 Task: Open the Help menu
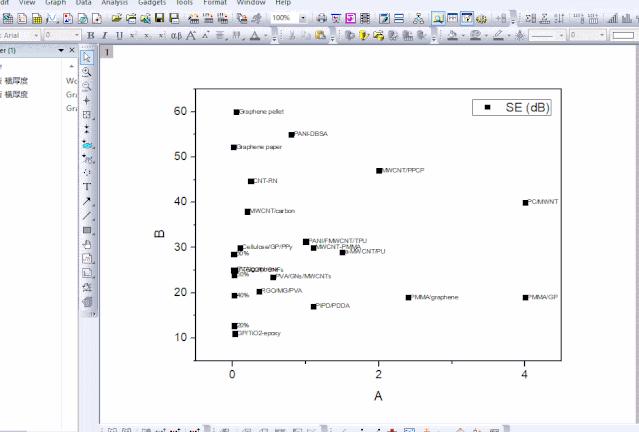[283, 2]
